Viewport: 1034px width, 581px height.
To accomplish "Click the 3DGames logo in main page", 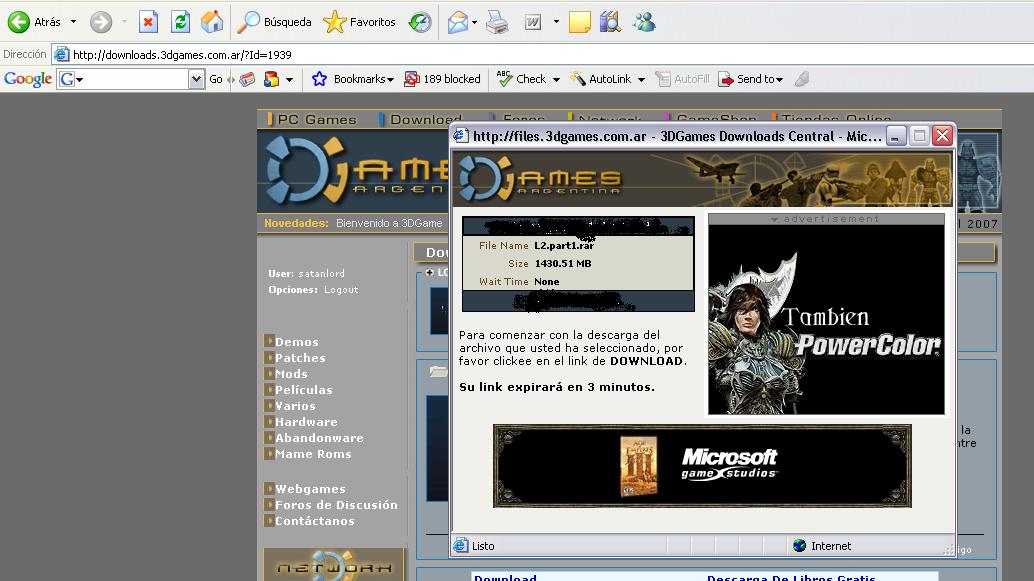I will click(354, 170).
